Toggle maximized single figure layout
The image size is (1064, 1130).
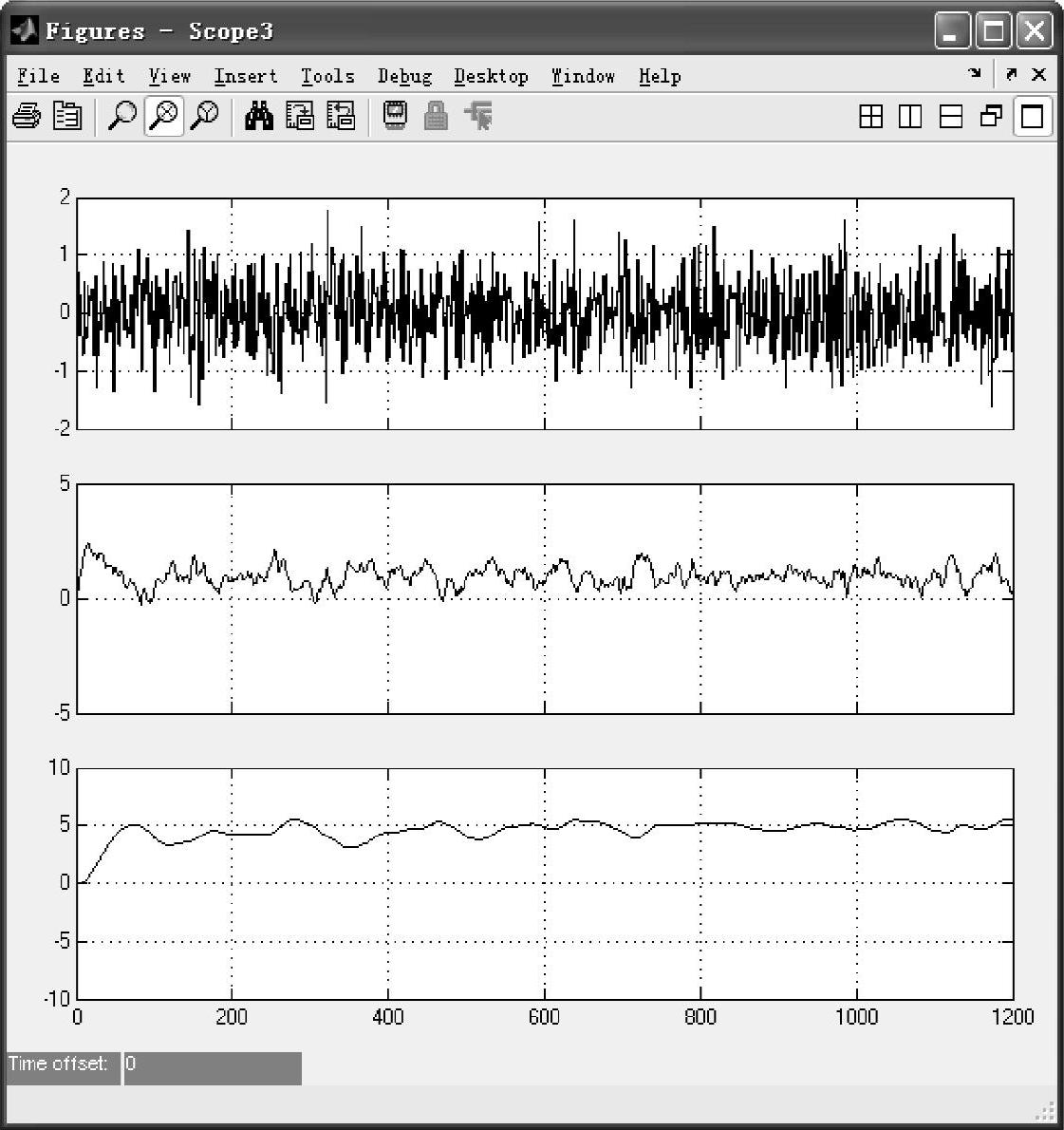pyautogui.click(x=1032, y=117)
